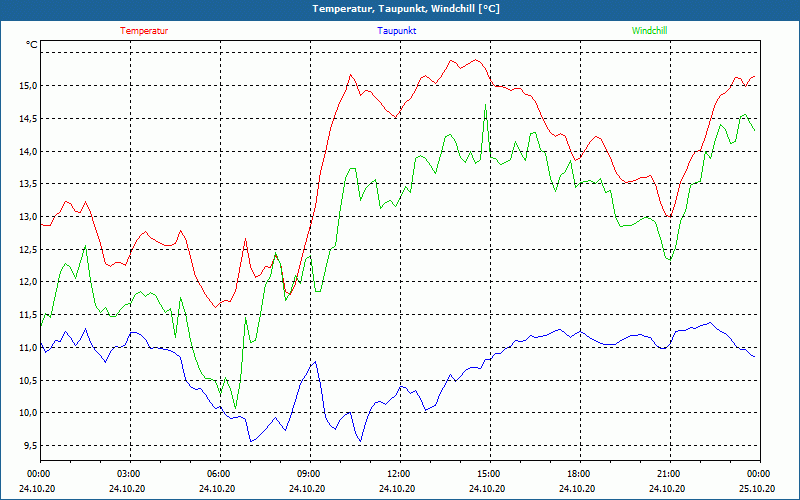Click the '11,5' y-axis value
Image resolution: width=800 pixels, height=500 pixels.
coord(29,315)
